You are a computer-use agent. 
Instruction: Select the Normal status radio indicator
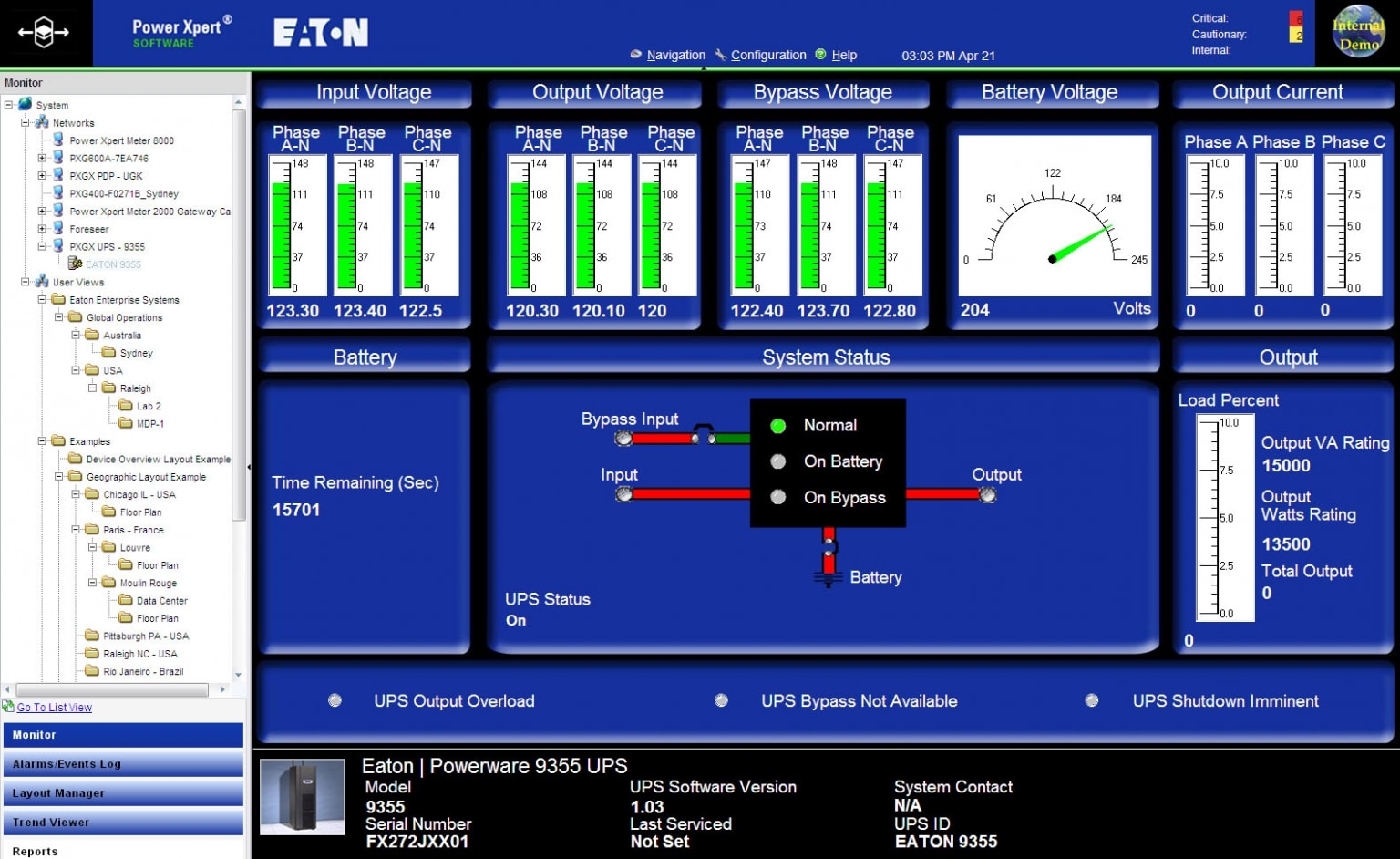pos(777,425)
